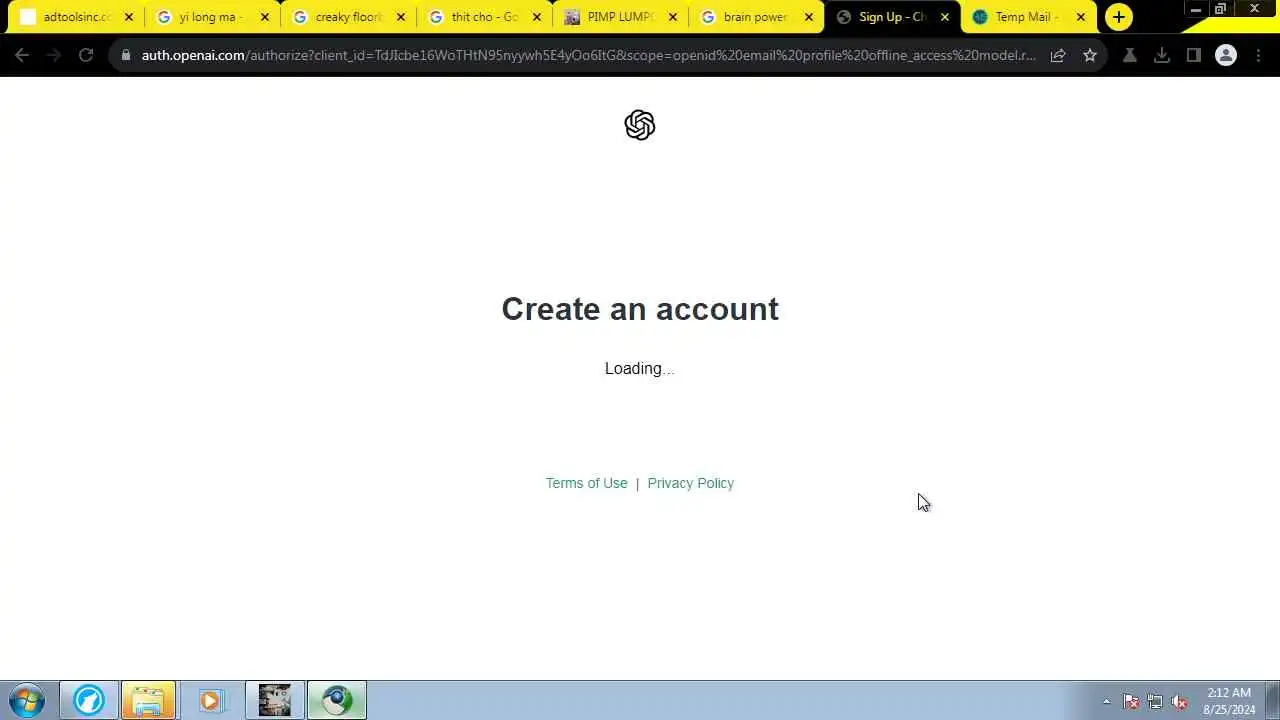Open the Action Center flag icon

1131,701
